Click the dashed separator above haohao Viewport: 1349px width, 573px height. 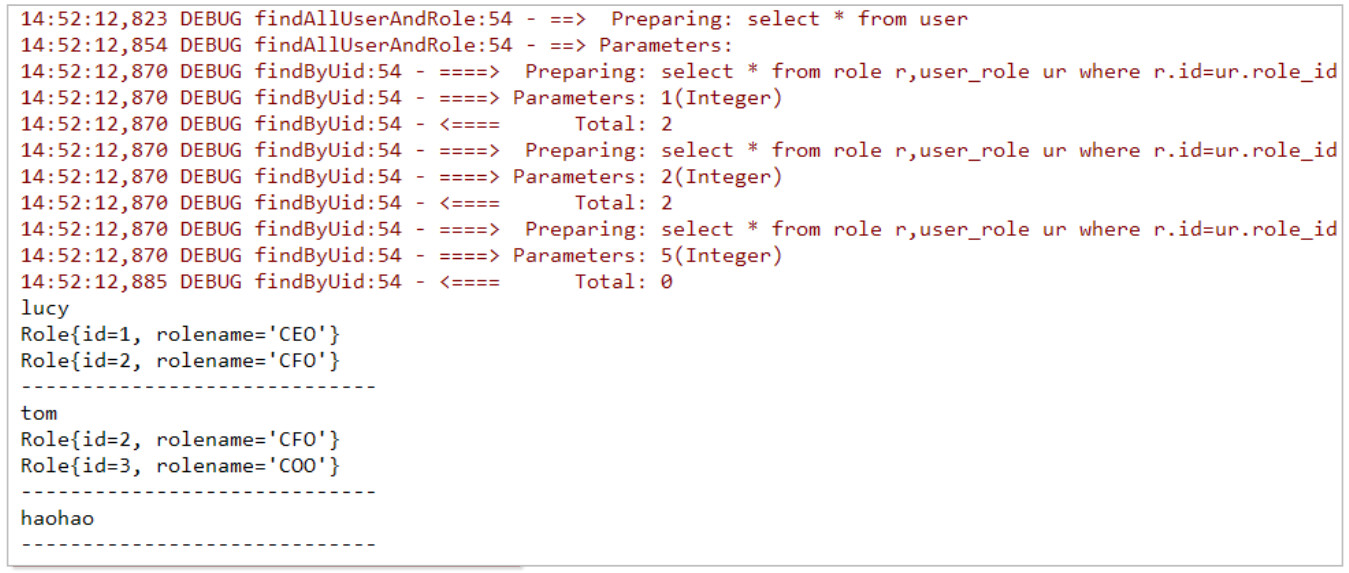tap(198, 492)
